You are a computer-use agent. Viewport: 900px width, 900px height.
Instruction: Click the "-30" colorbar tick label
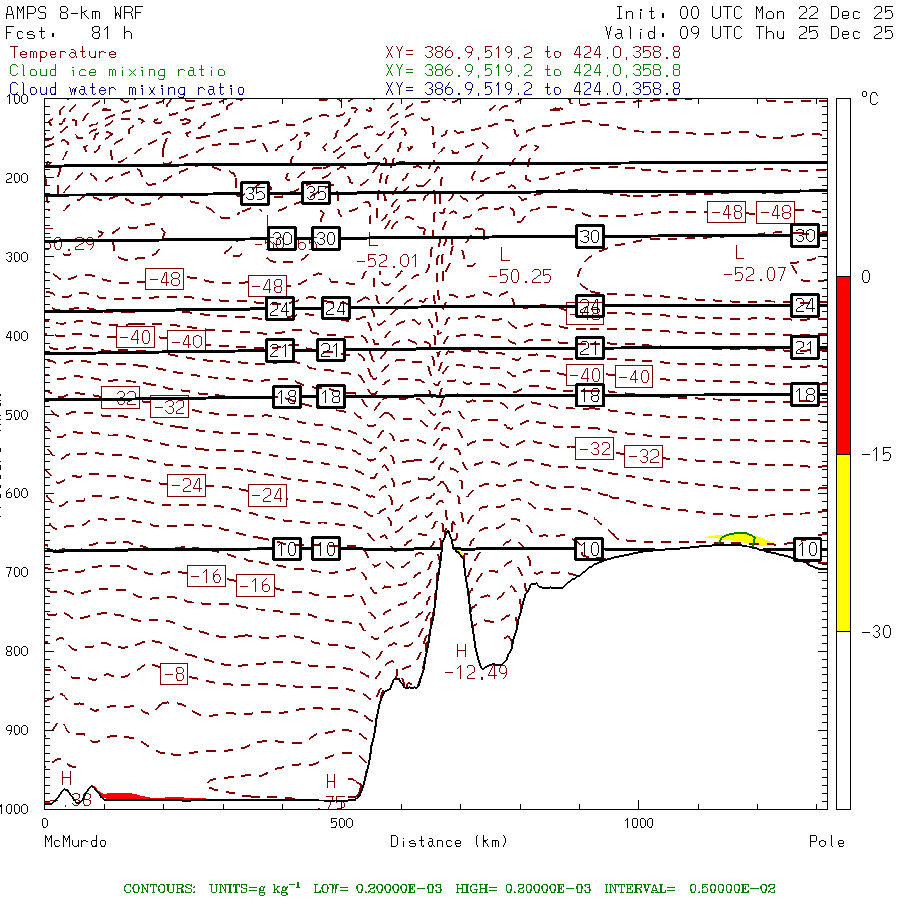point(876,632)
